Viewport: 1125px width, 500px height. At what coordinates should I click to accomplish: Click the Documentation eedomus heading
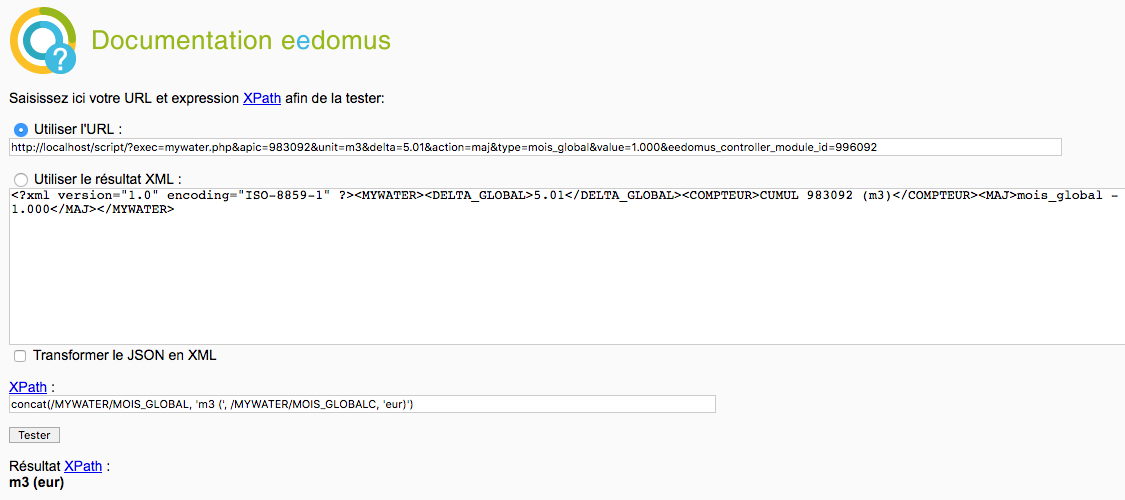[241, 40]
